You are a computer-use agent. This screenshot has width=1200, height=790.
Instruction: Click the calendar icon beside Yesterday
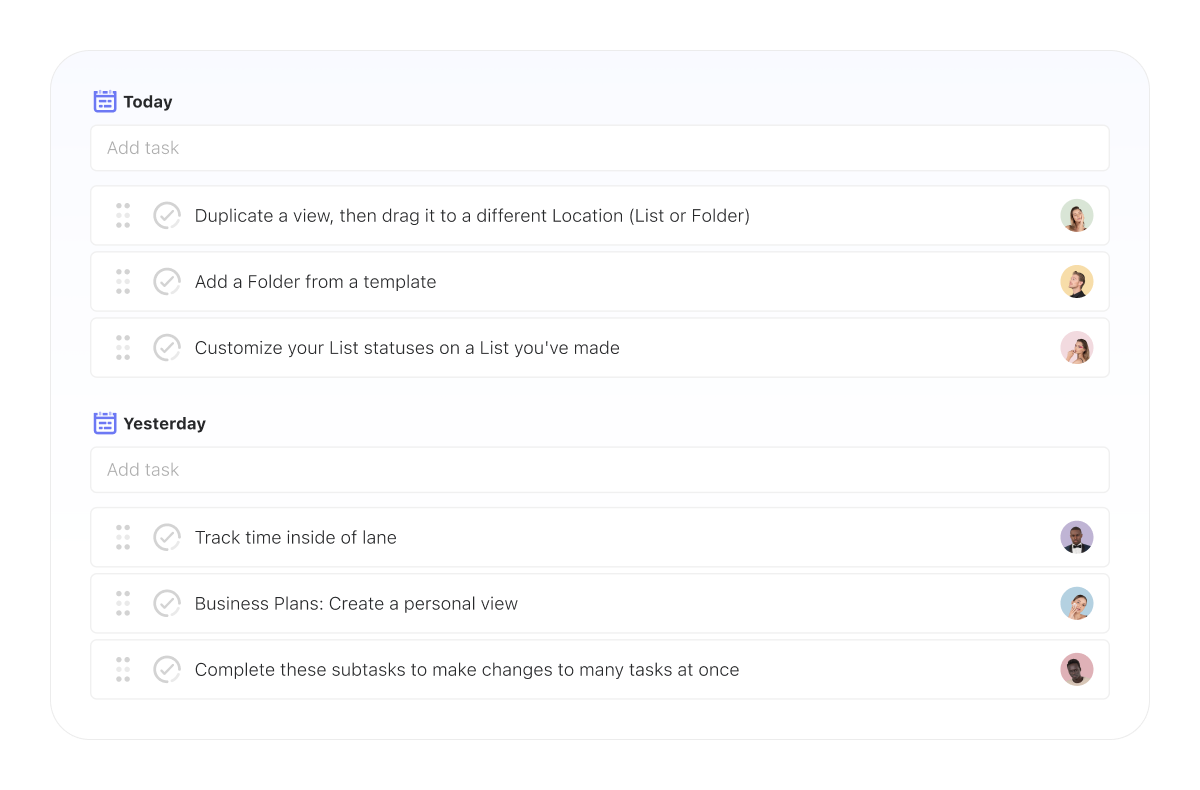[105, 423]
